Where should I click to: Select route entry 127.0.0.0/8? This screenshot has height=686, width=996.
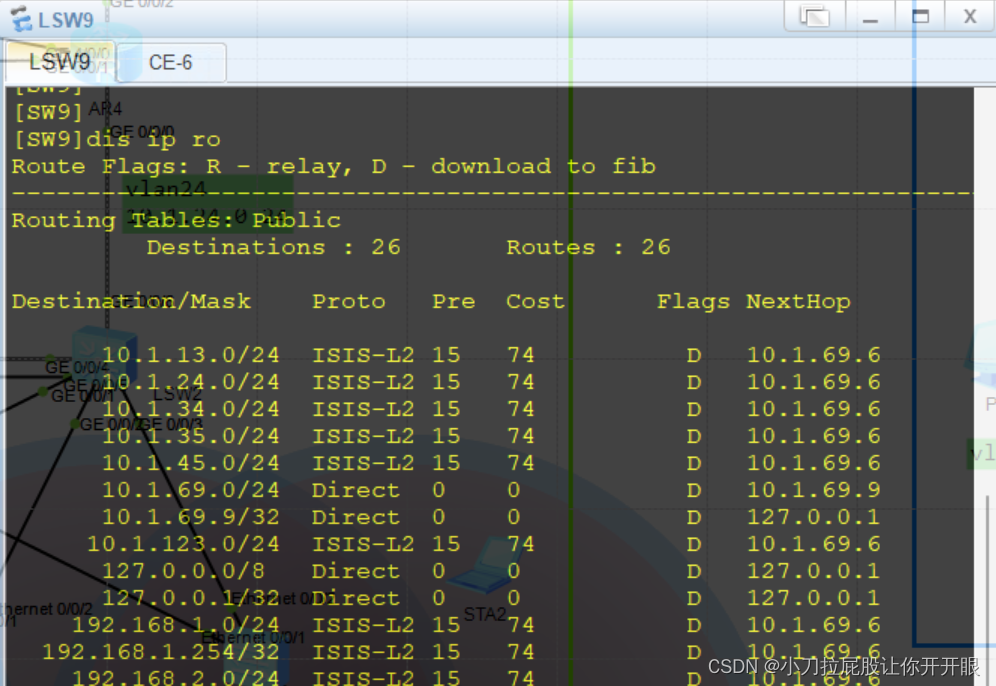[x=490, y=570]
